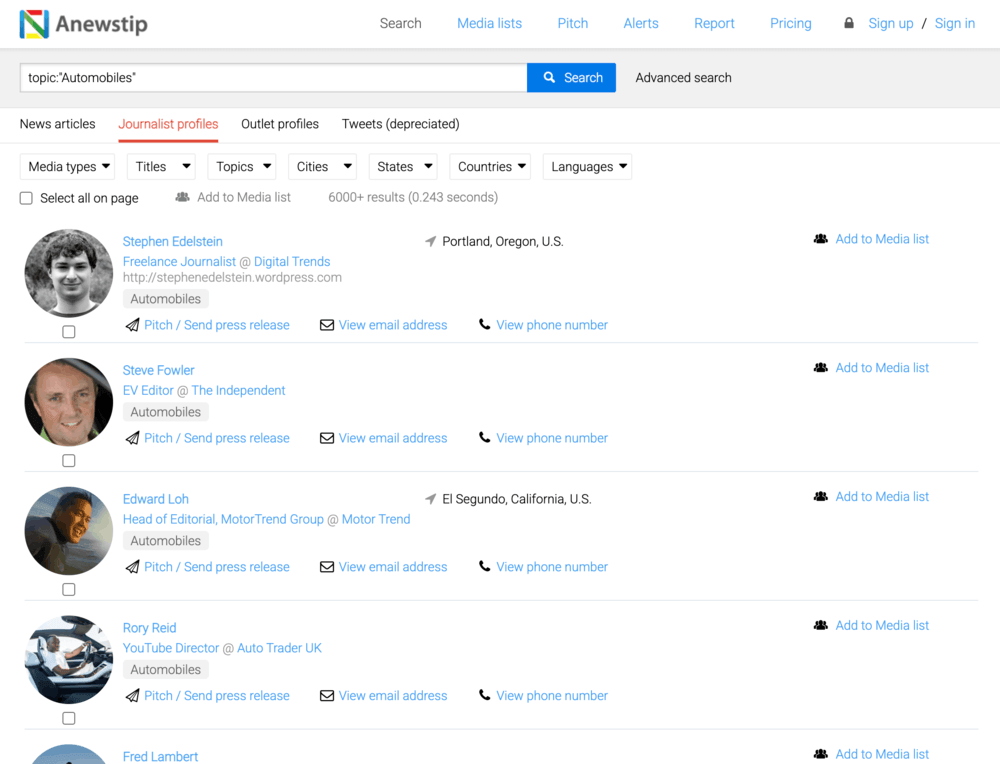Open the Topics filter dropdown
The height and width of the screenshot is (764, 1000).
[241, 167]
